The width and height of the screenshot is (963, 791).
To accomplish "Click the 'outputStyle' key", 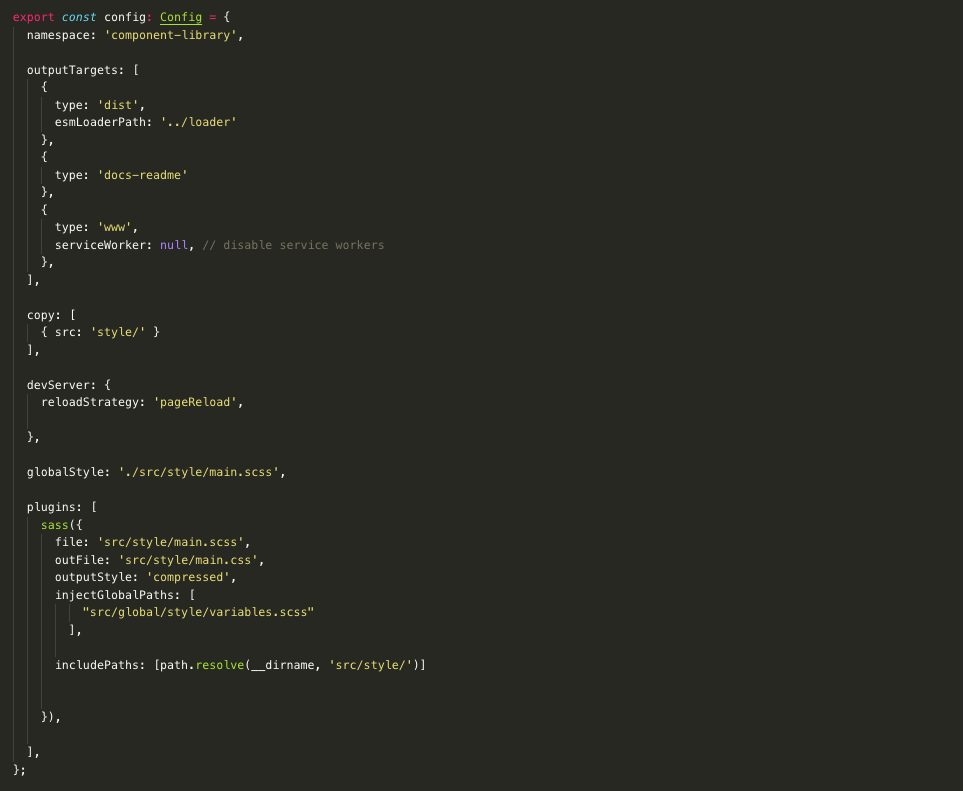I will [x=93, y=577].
